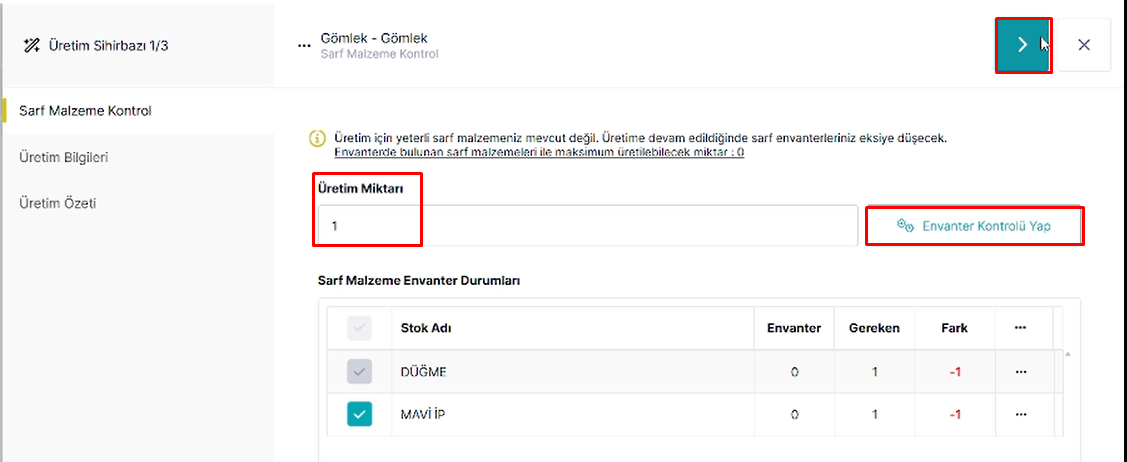Uncheck the MAVİ İP checkbox
This screenshot has width=1127, height=462.
coord(359,414)
